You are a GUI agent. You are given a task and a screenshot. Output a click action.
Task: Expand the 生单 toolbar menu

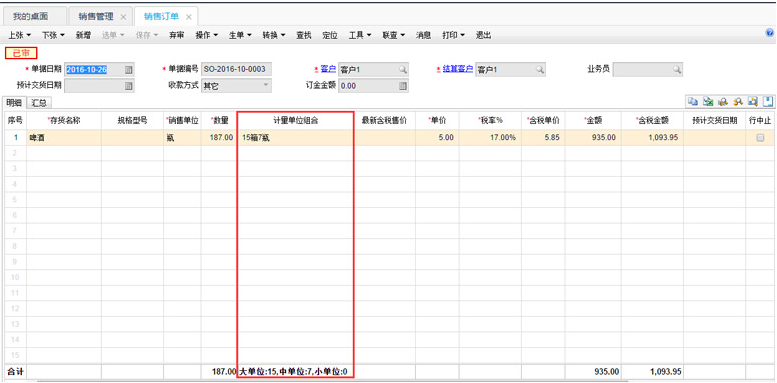pos(240,35)
